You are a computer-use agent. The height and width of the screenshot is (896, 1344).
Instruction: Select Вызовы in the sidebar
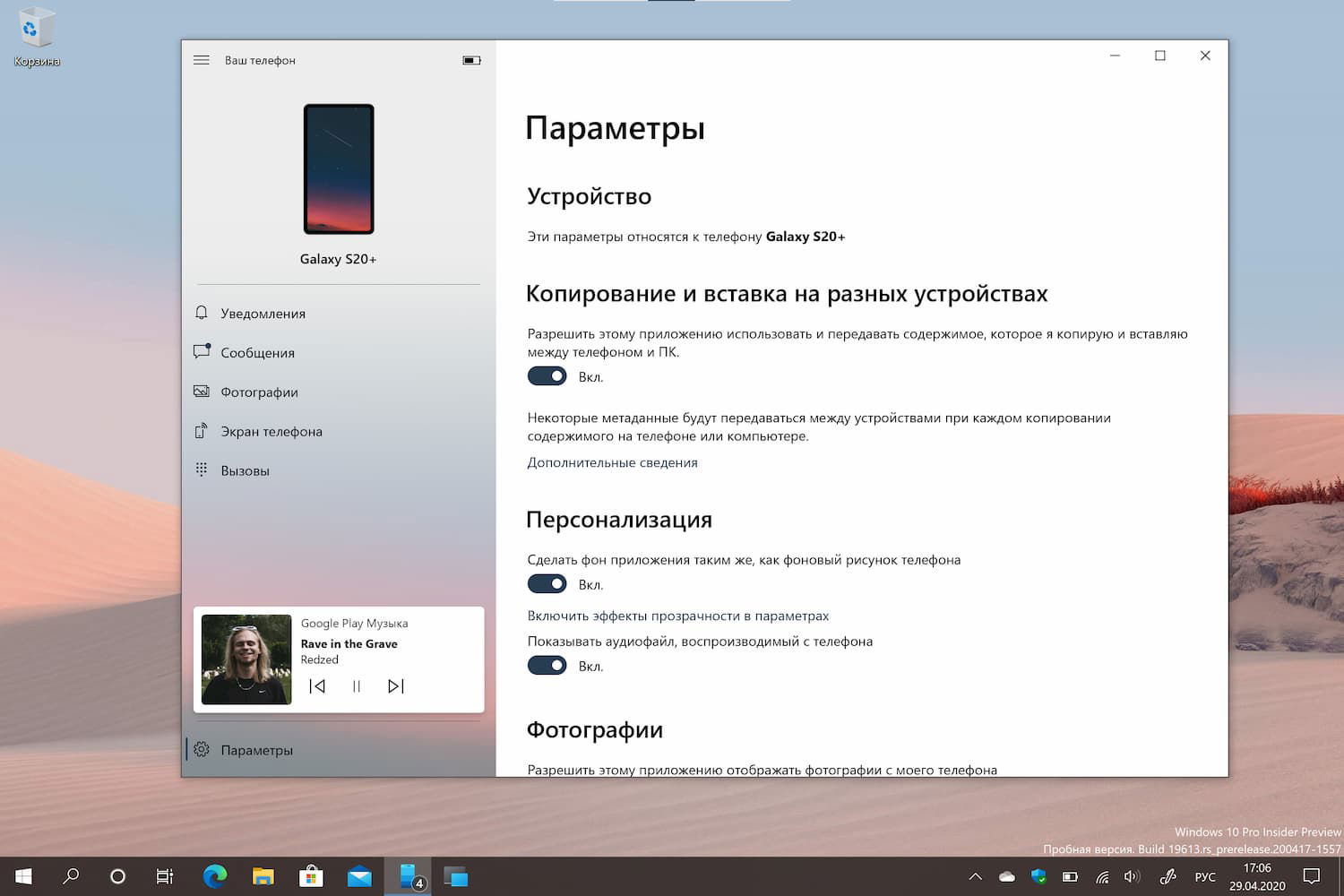click(339, 470)
